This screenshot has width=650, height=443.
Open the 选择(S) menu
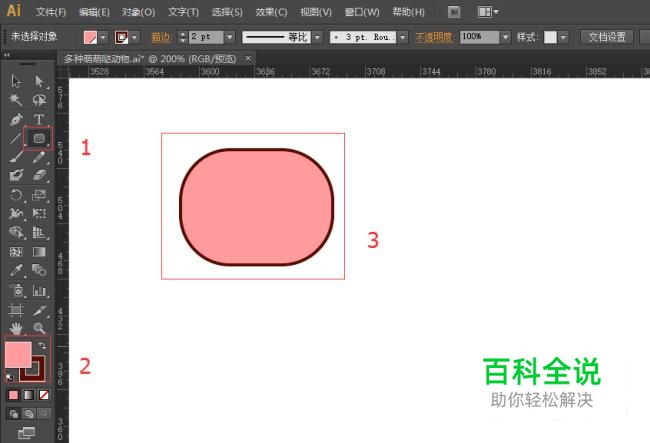pos(227,12)
